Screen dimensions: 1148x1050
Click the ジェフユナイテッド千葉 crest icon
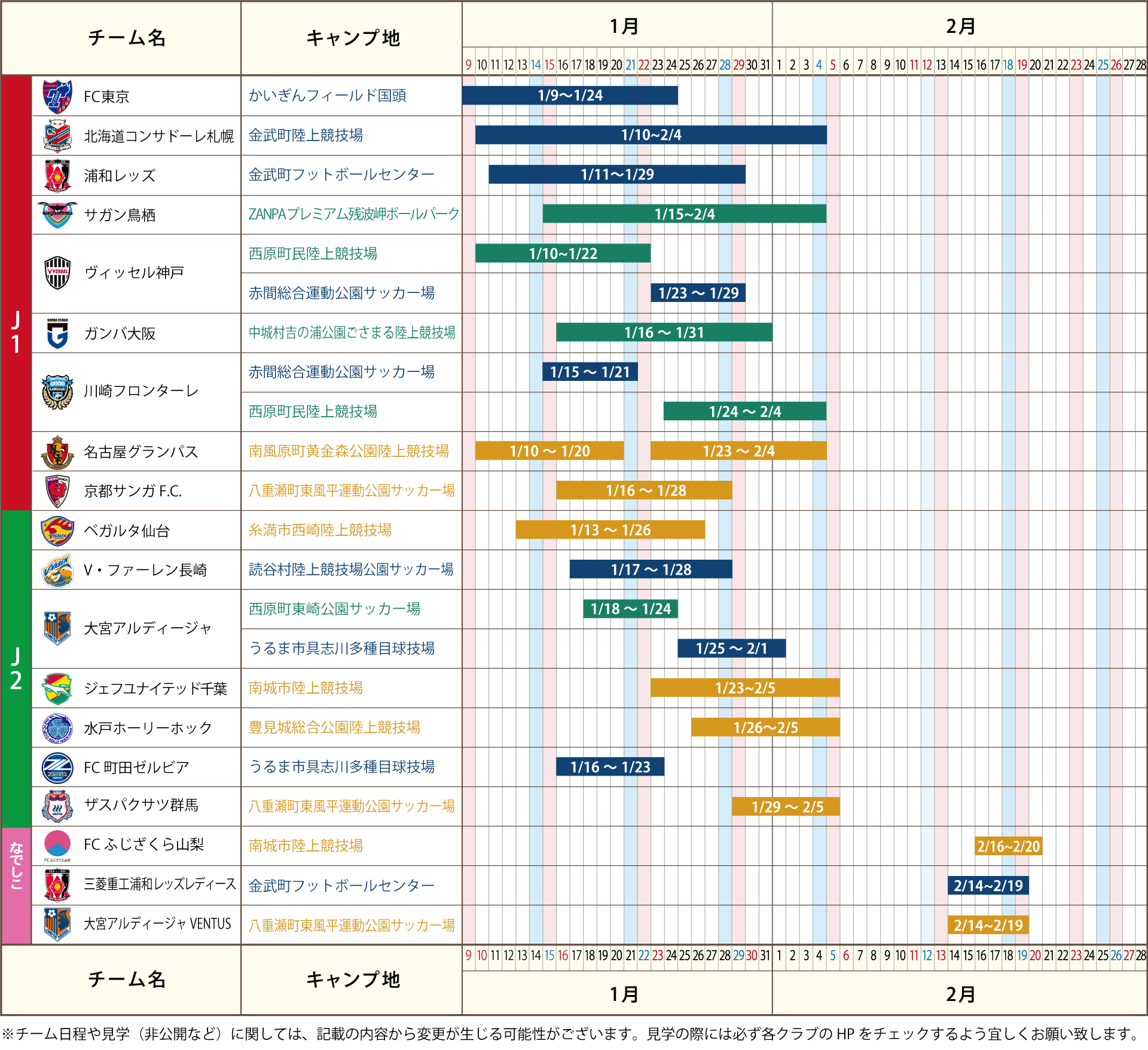click(x=57, y=689)
